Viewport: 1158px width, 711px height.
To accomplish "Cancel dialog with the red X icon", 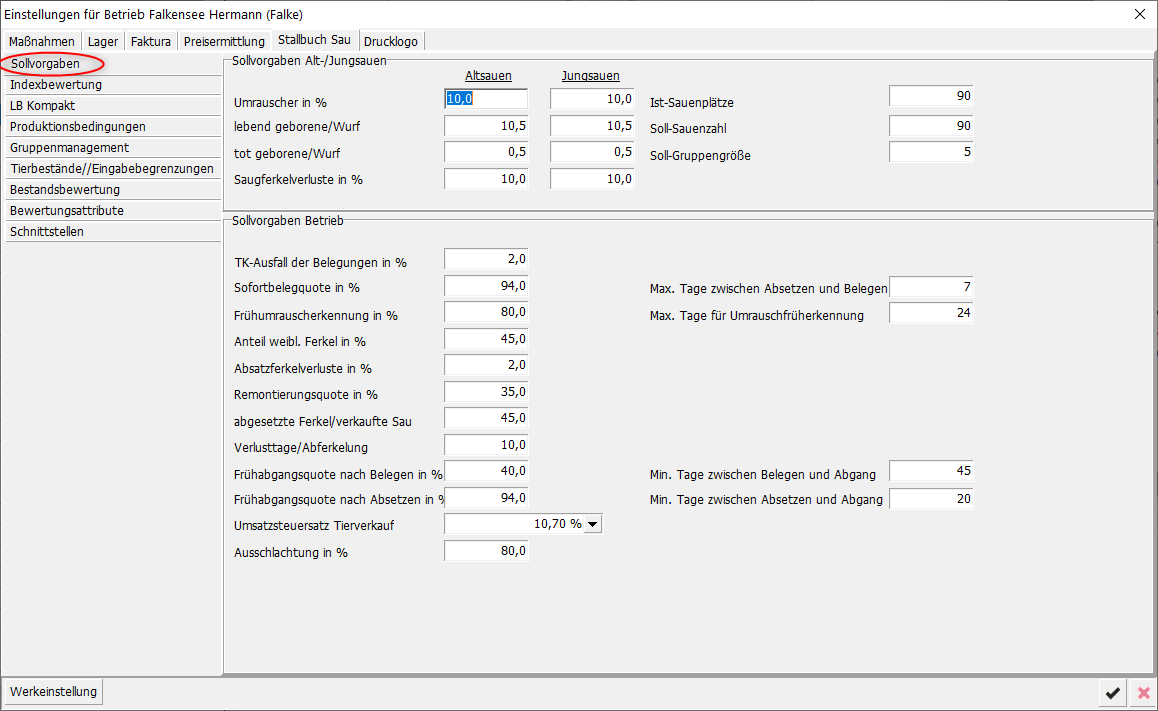I will (1143, 693).
